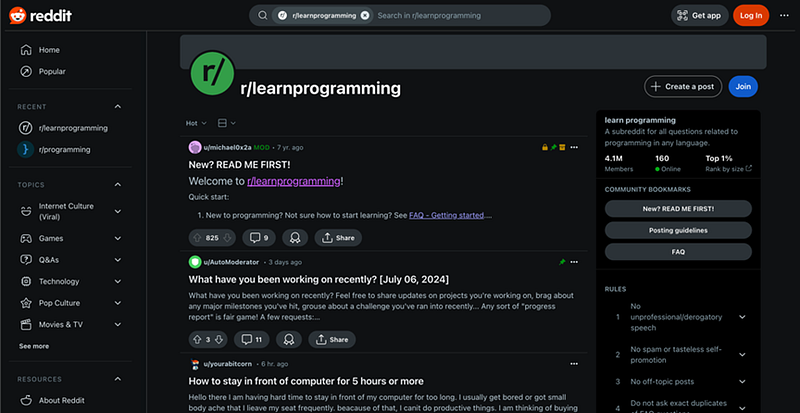Click Create a post button
The width and height of the screenshot is (800, 413).
pos(683,86)
